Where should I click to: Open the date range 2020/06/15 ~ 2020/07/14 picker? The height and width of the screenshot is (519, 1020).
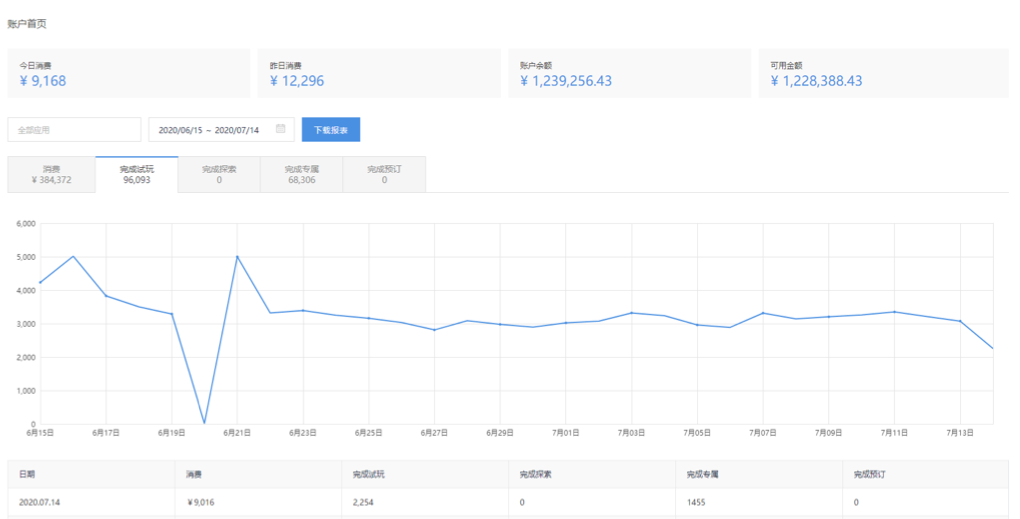pyautogui.click(x=221, y=129)
